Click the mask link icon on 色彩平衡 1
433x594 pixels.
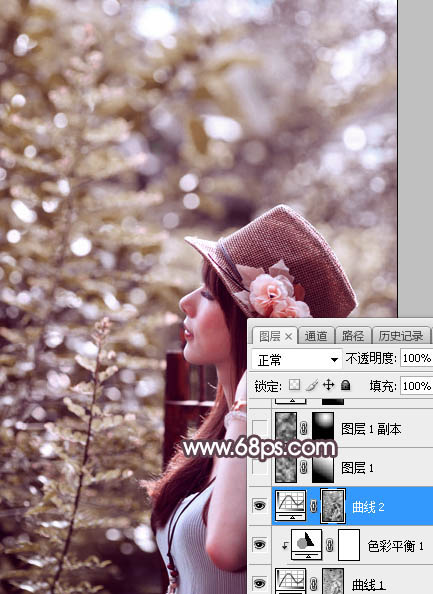coord(330,545)
